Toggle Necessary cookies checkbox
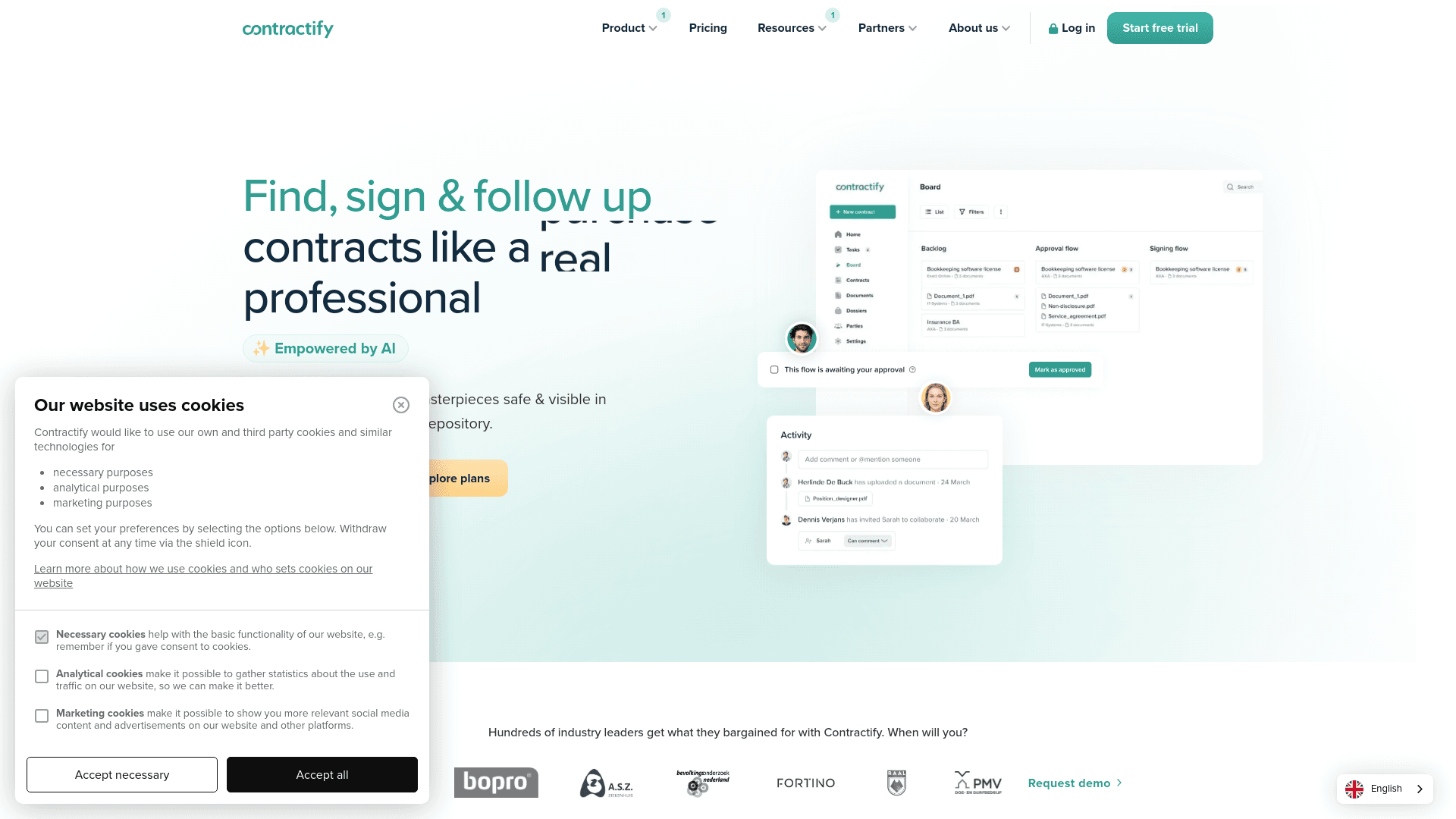This screenshot has height=819, width=1456. 41,637
